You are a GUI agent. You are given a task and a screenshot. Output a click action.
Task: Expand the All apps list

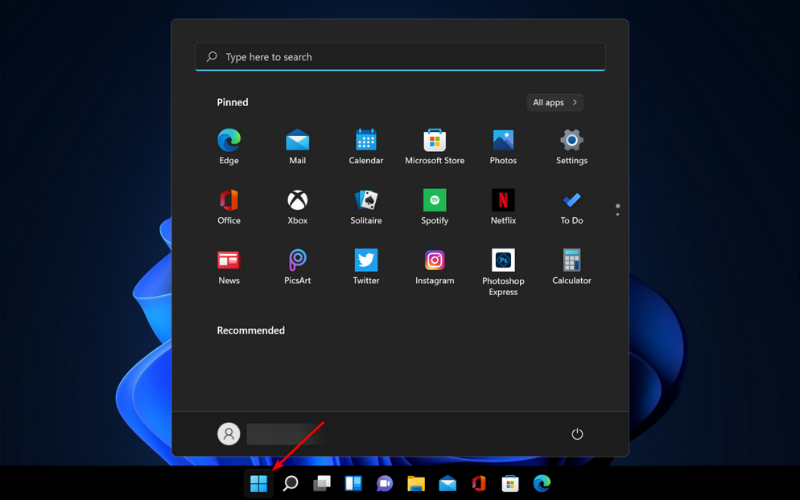555,102
